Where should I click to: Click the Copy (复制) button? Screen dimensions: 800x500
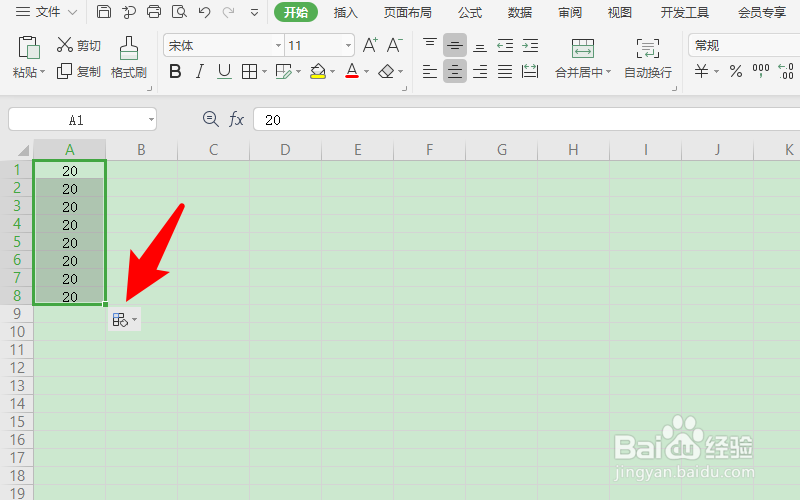(x=79, y=71)
